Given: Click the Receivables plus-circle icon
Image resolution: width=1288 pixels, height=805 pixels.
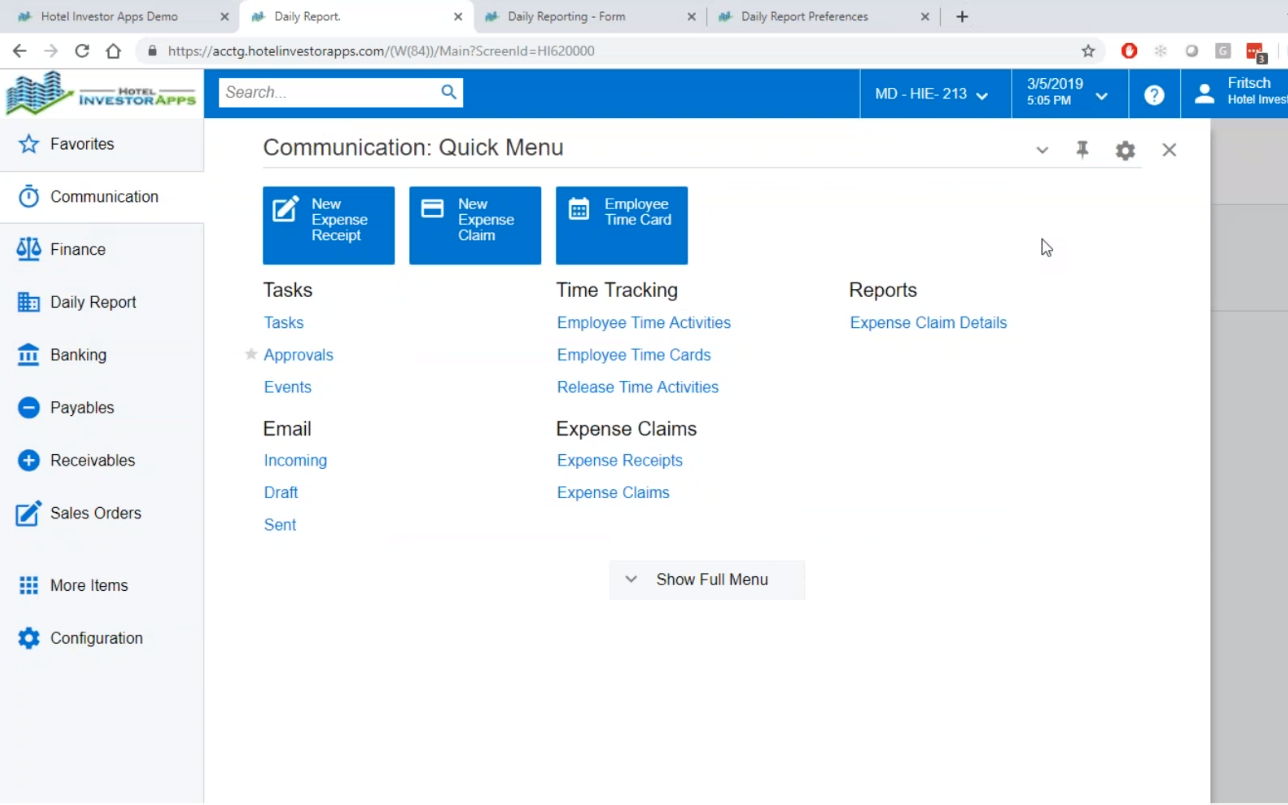Looking at the screenshot, I should (x=29, y=461).
